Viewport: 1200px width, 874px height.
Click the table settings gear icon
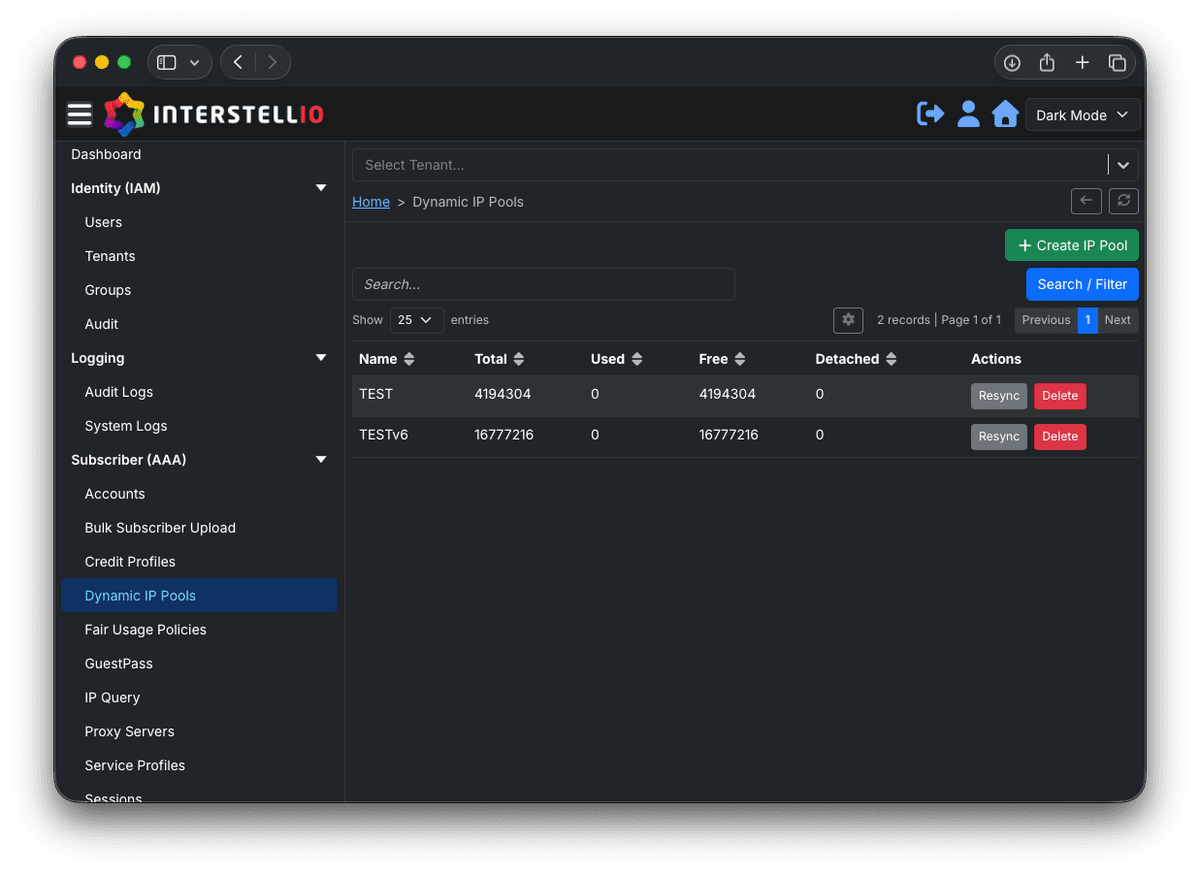click(848, 320)
